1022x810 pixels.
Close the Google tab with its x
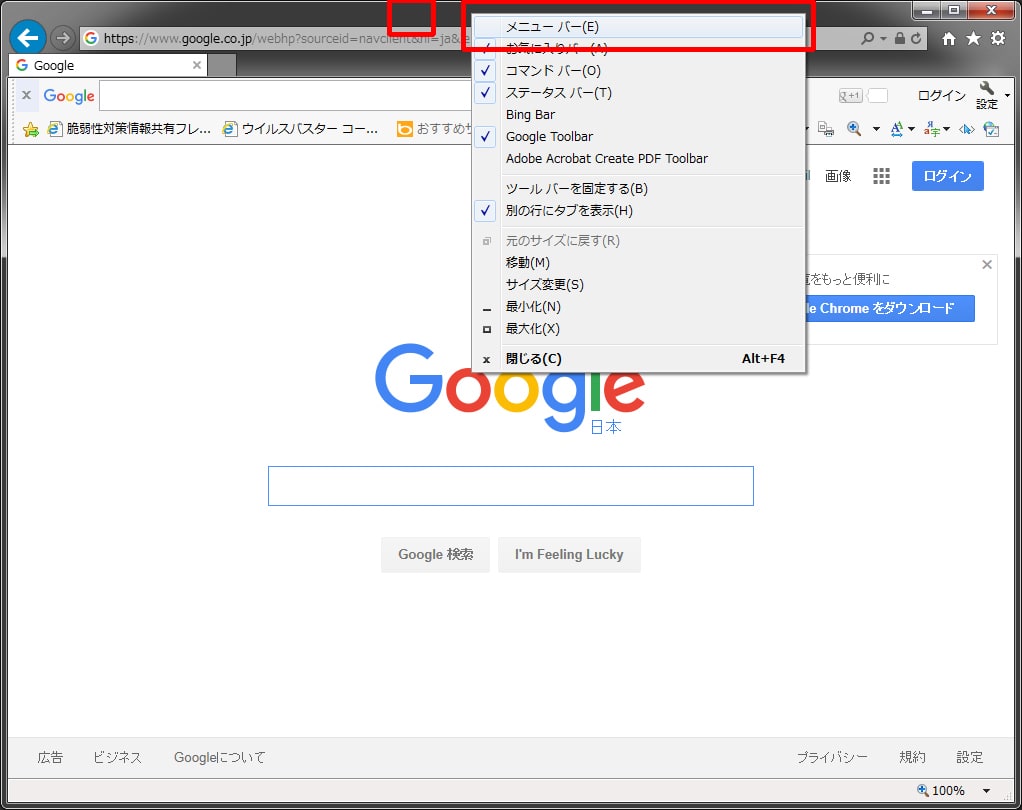point(197,65)
